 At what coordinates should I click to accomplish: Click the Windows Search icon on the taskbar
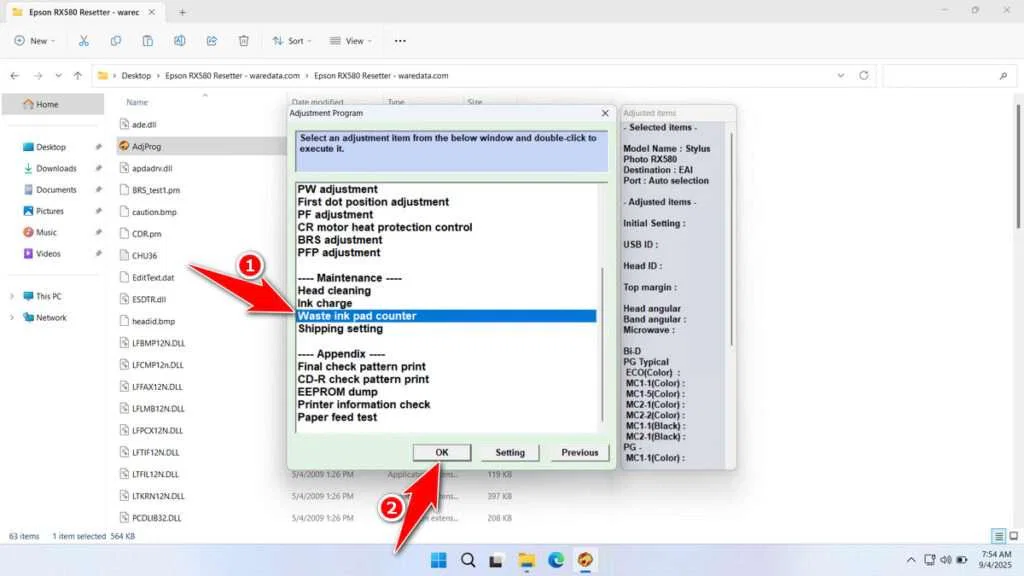tap(467, 560)
